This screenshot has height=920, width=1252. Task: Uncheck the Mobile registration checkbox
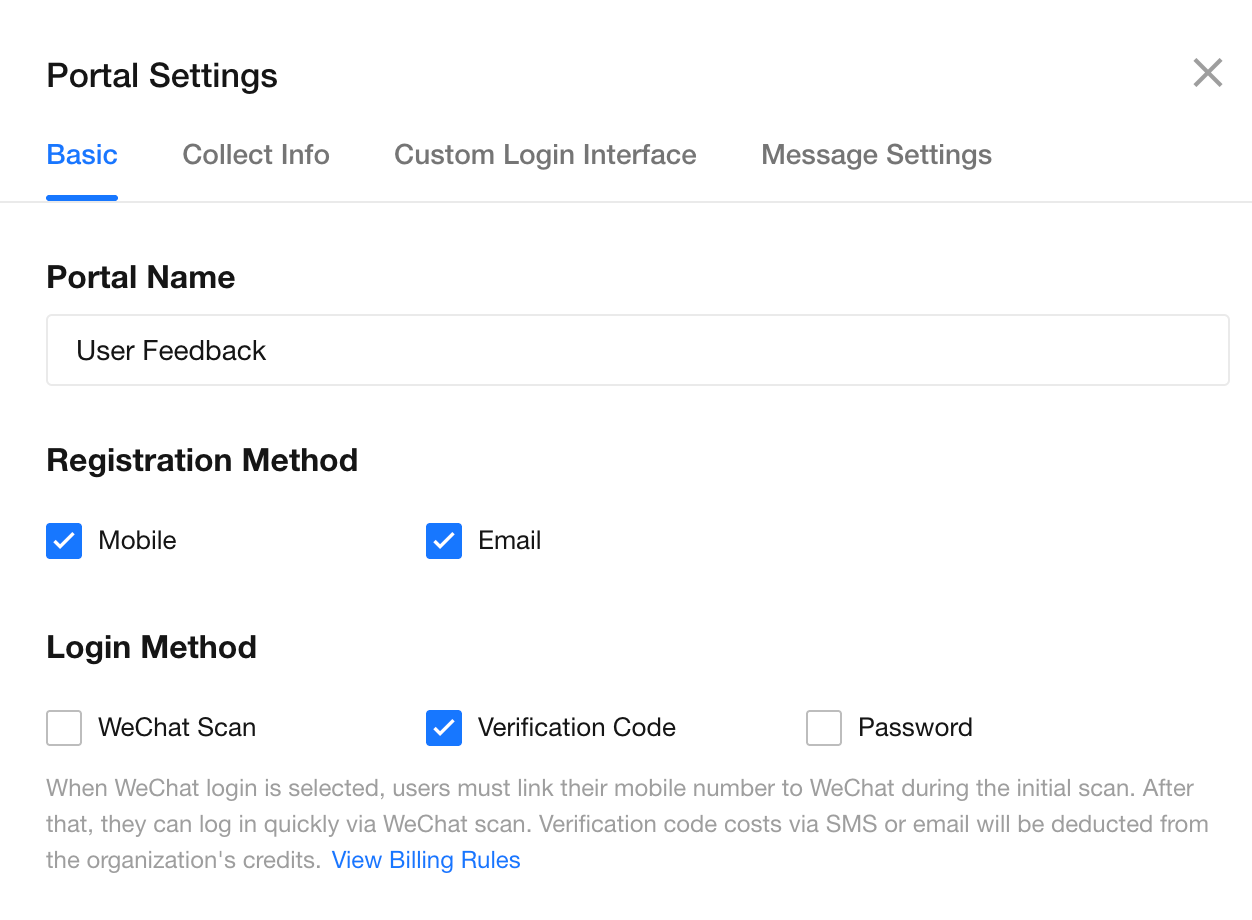[64, 541]
